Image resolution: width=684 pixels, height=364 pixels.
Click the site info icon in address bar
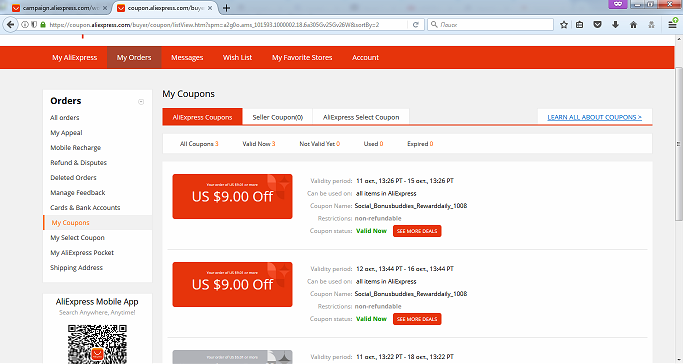[24, 25]
